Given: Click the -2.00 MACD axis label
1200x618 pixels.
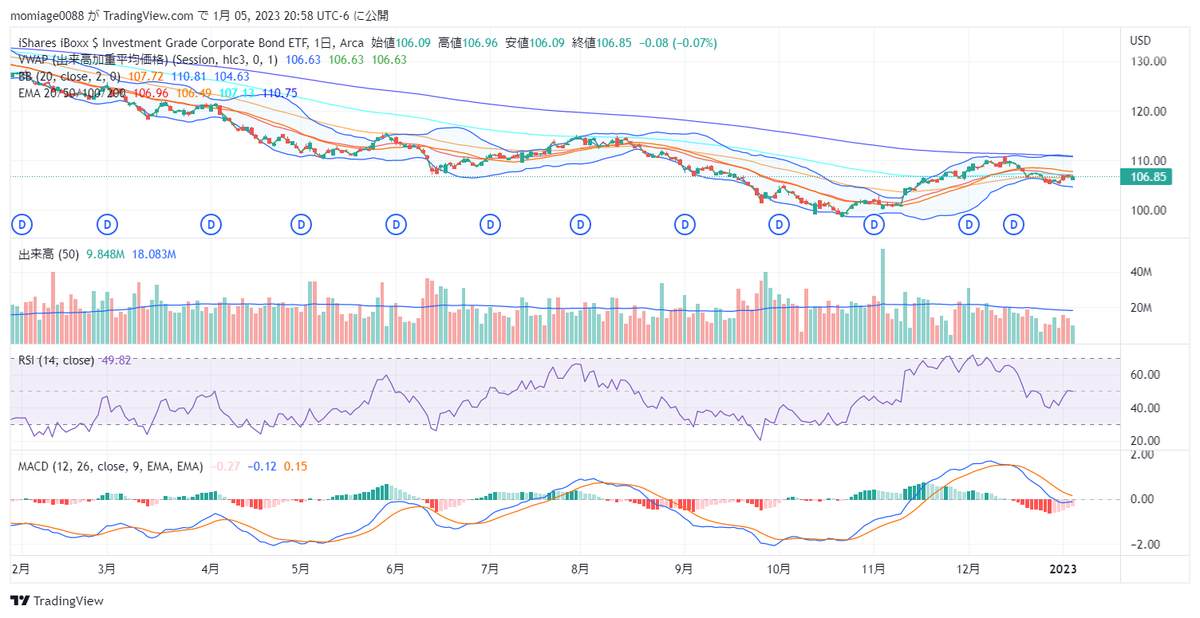Looking at the screenshot, I should coord(1143,545).
